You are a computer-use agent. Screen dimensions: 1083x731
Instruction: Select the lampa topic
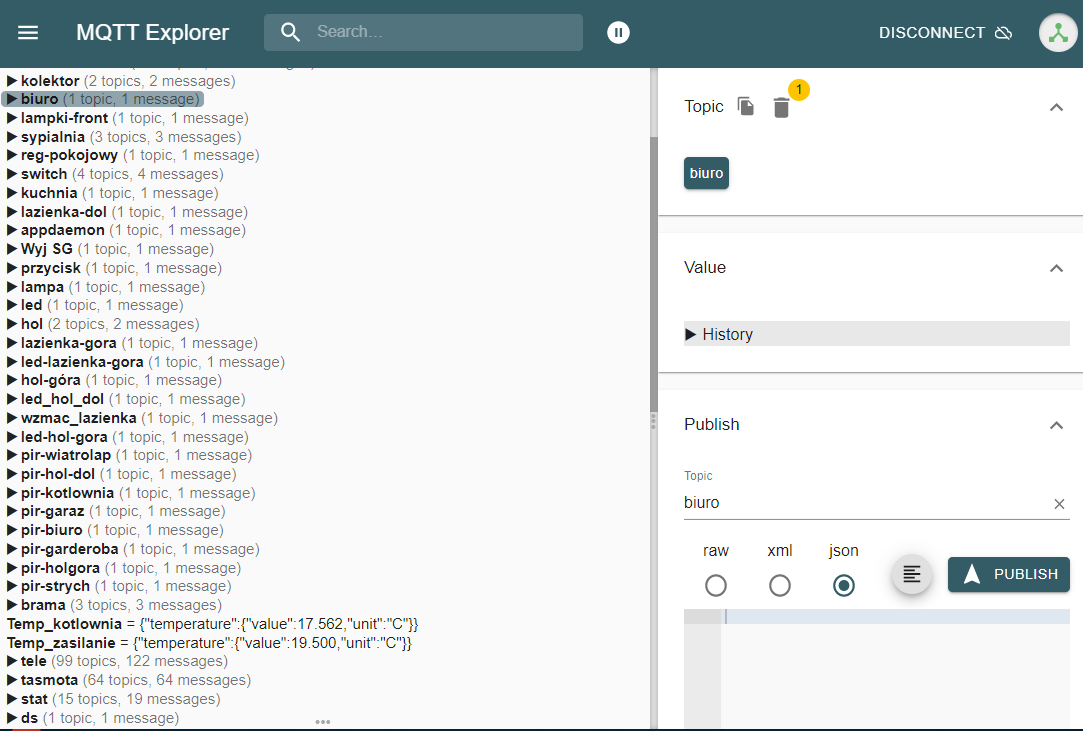click(106, 287)
